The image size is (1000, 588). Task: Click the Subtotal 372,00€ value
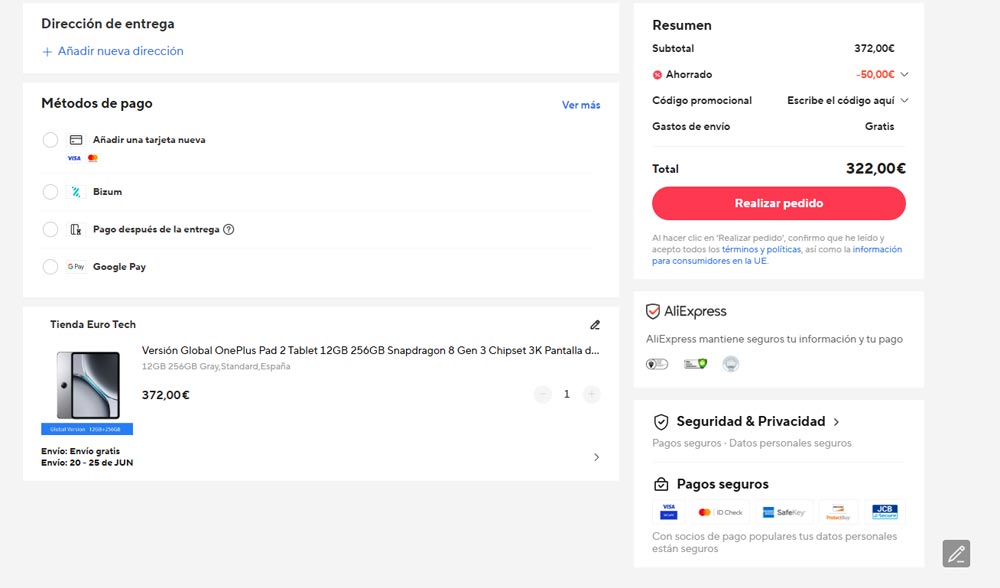[874, 48]
